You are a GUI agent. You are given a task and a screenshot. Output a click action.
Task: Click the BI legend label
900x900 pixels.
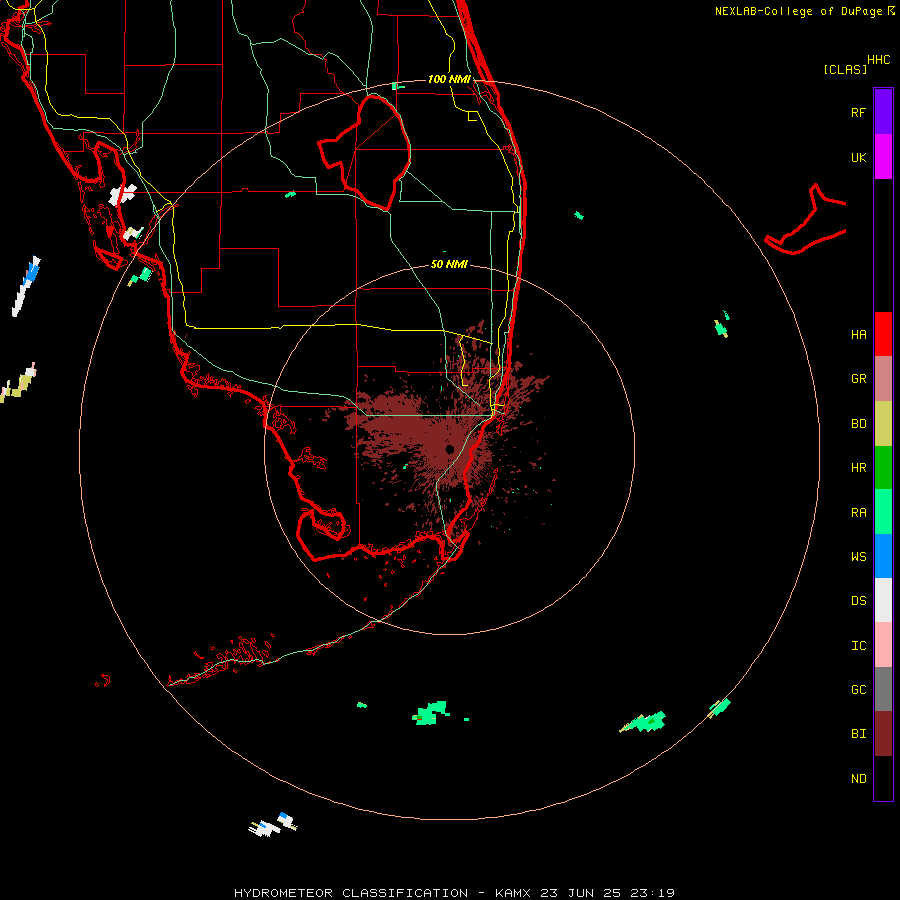[x=858, y=734]
